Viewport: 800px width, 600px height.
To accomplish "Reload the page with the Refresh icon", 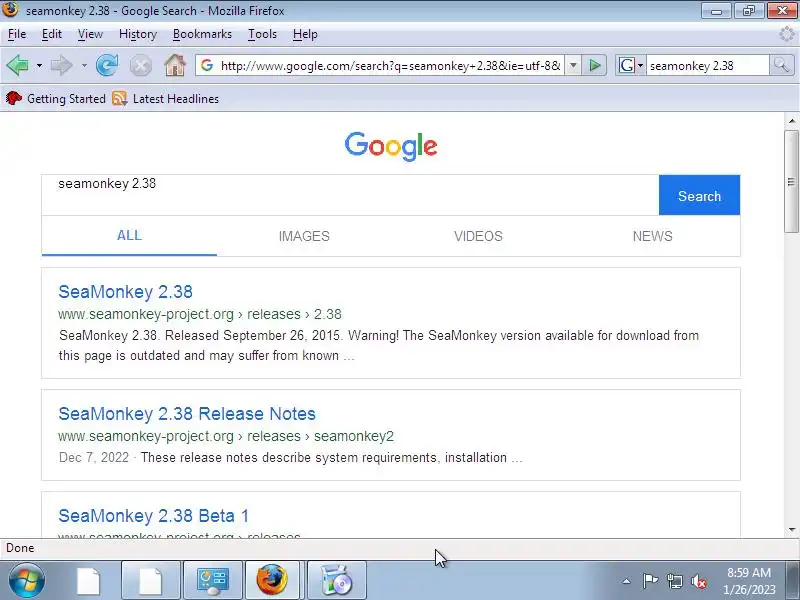I will point(107,65).
